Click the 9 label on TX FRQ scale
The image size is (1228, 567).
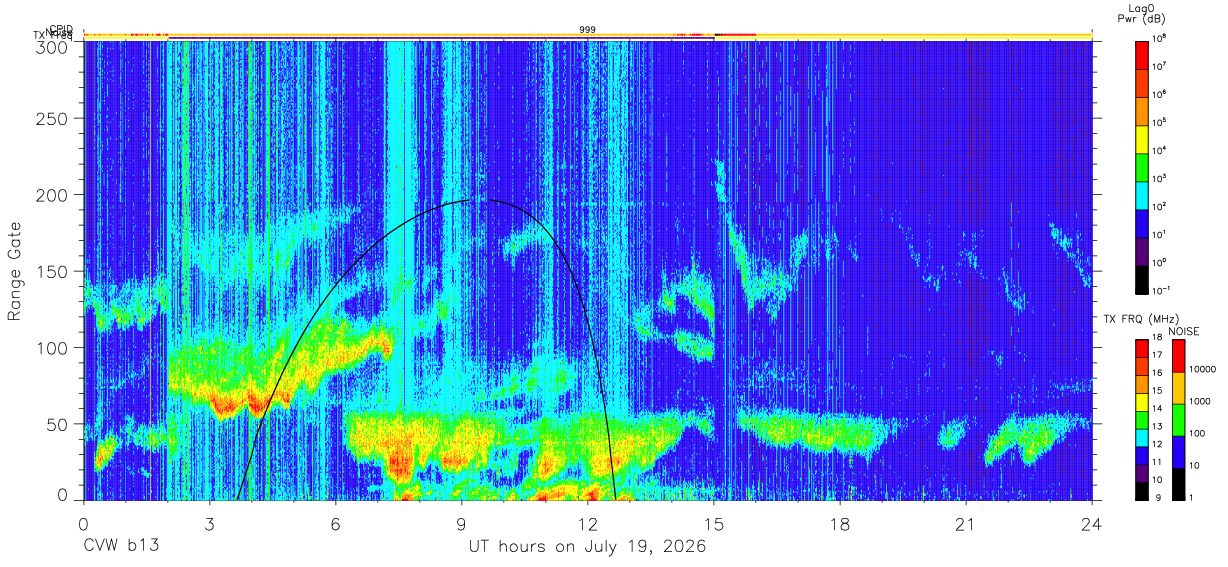pyautogui.click(x=1158, y=497)
